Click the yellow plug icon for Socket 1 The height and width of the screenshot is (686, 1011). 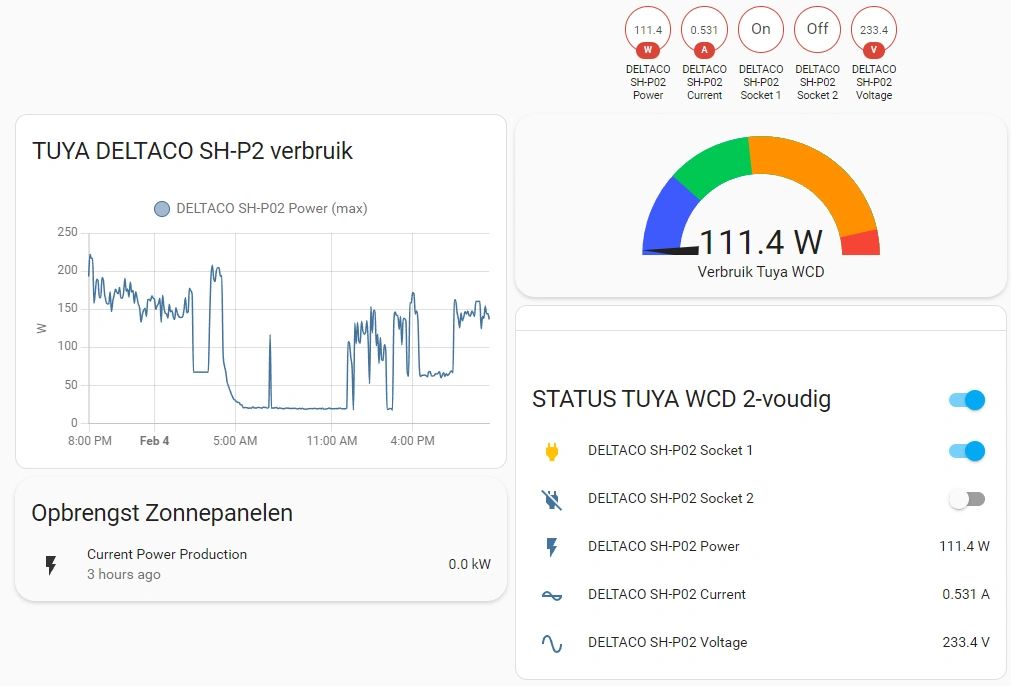[551, 451]
